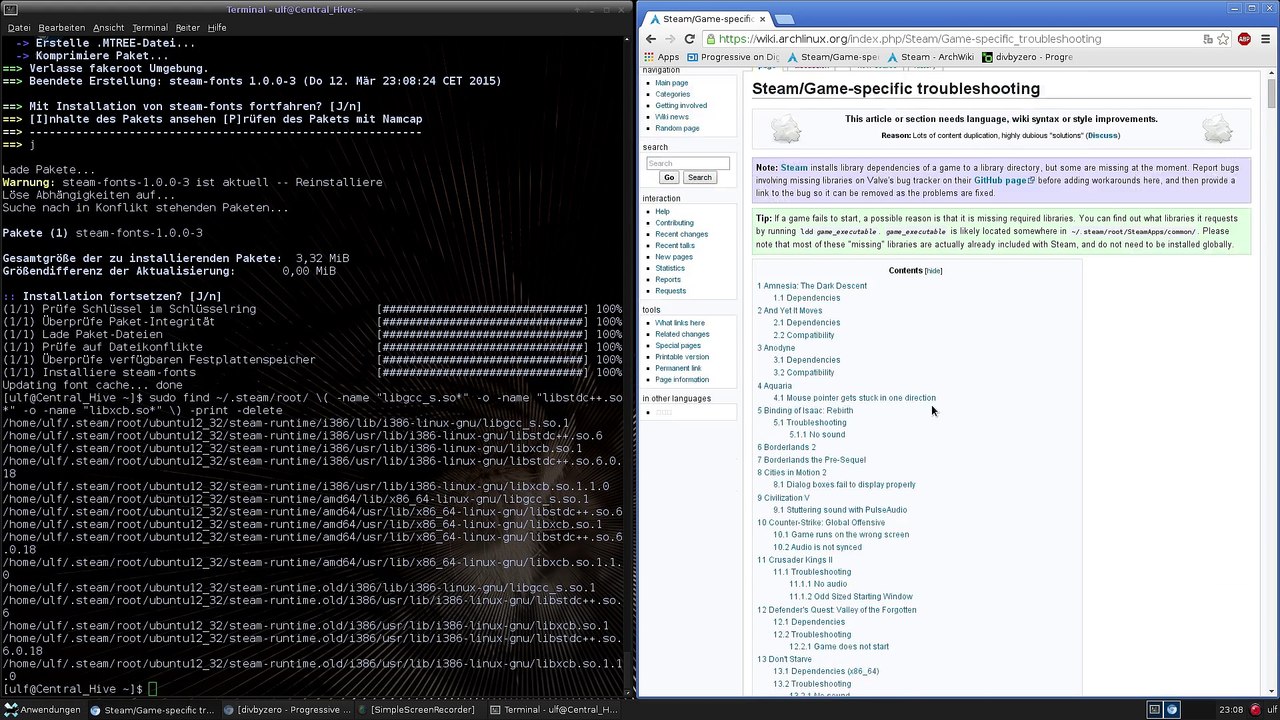Click the Steam link in the Note

pyautogui.click(x=794, y=168)
